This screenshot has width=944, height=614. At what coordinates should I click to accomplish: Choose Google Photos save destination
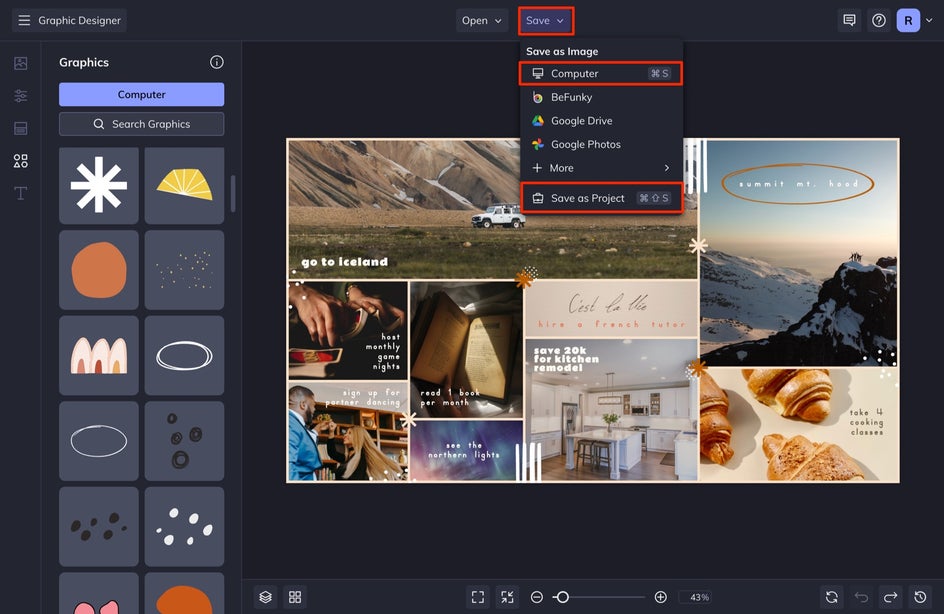(601, 144)
